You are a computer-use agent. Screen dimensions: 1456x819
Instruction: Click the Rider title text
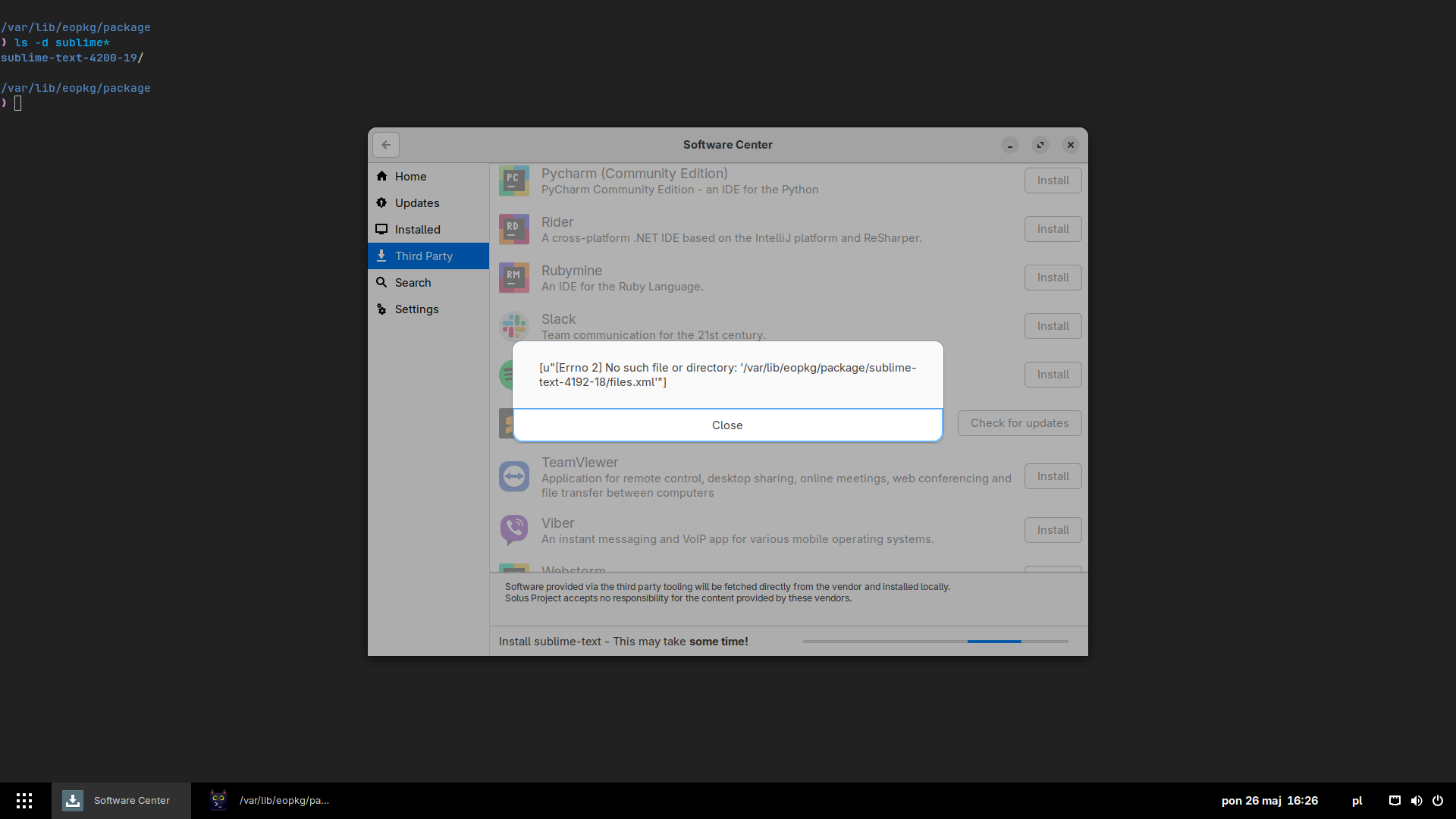point(557,222)
